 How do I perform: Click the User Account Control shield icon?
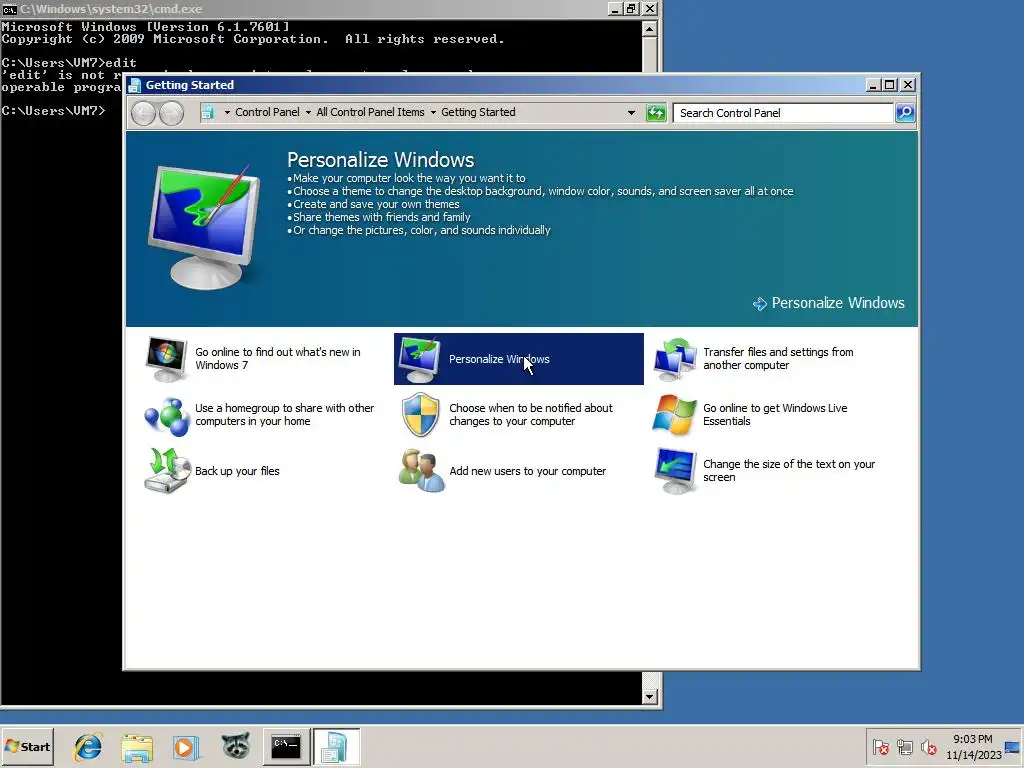tap(421, 415)
